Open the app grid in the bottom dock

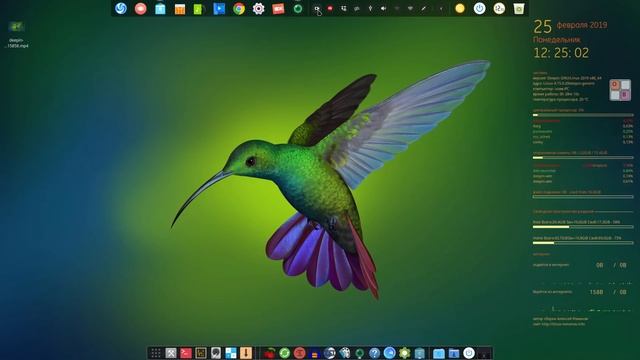[x=156, y=353]
